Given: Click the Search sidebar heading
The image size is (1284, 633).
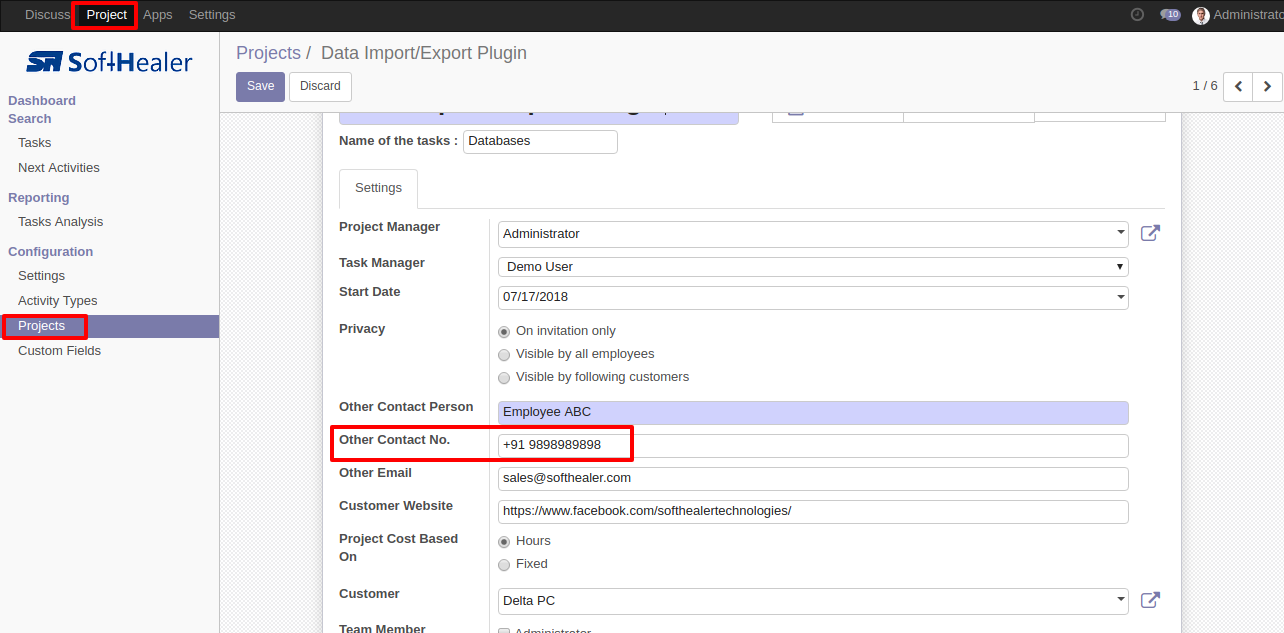Looking at the screenshot, I should (x=30, y=119).
